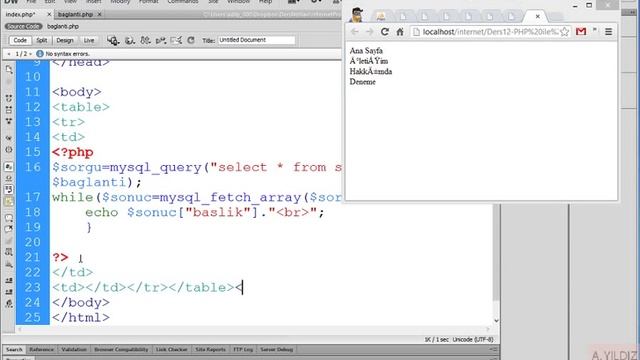
Task: Click the Gmail extension icon in Chrome
Action: 581,31
